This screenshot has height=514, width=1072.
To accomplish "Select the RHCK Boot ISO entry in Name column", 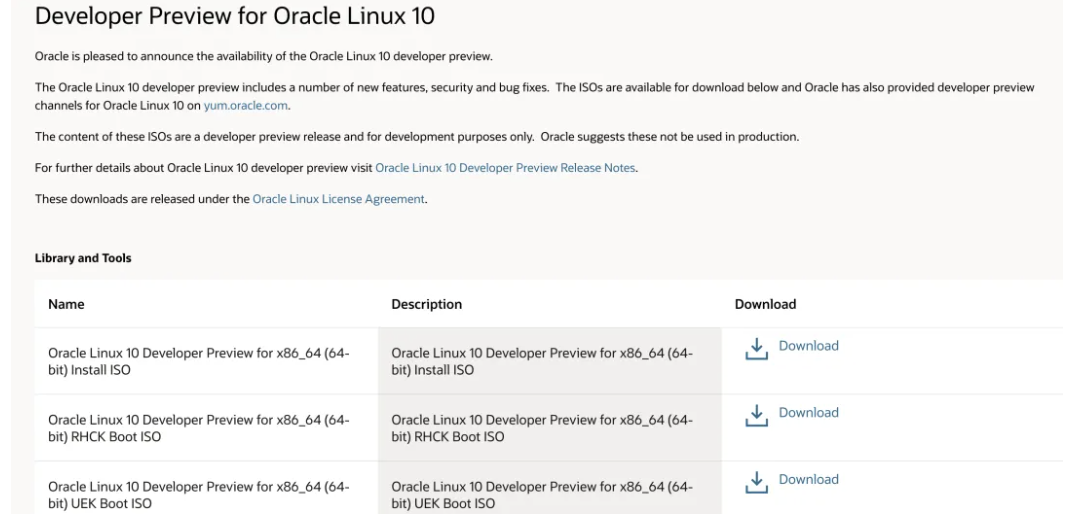I will click(x=198, y=428).
